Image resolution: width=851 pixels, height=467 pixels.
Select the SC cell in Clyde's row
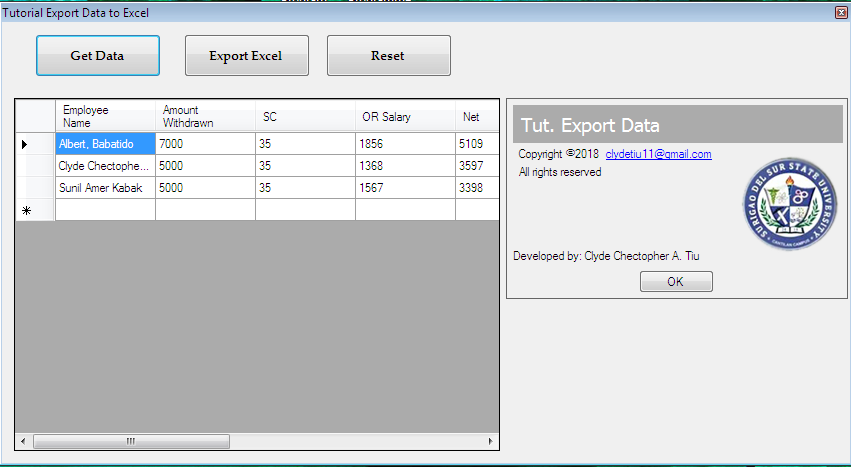click(305, 166)
